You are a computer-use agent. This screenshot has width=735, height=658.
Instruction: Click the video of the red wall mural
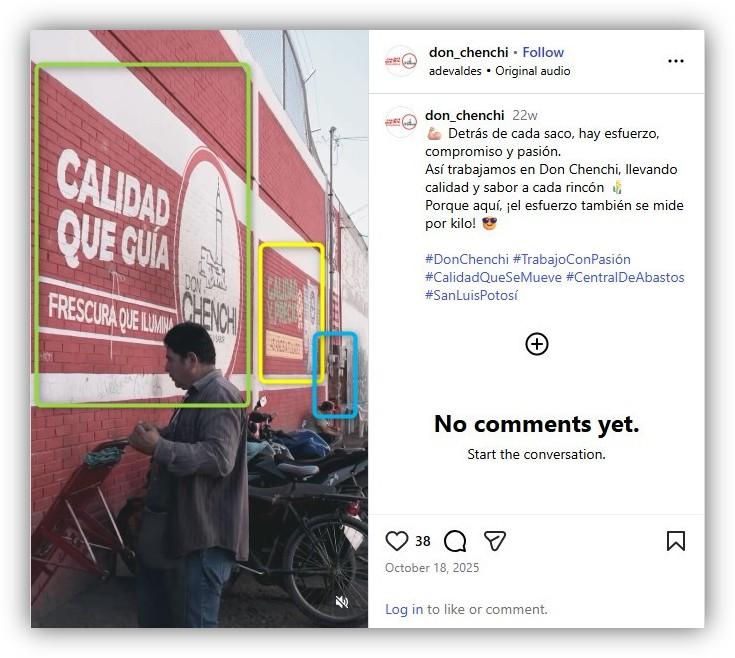pos(199,329)
